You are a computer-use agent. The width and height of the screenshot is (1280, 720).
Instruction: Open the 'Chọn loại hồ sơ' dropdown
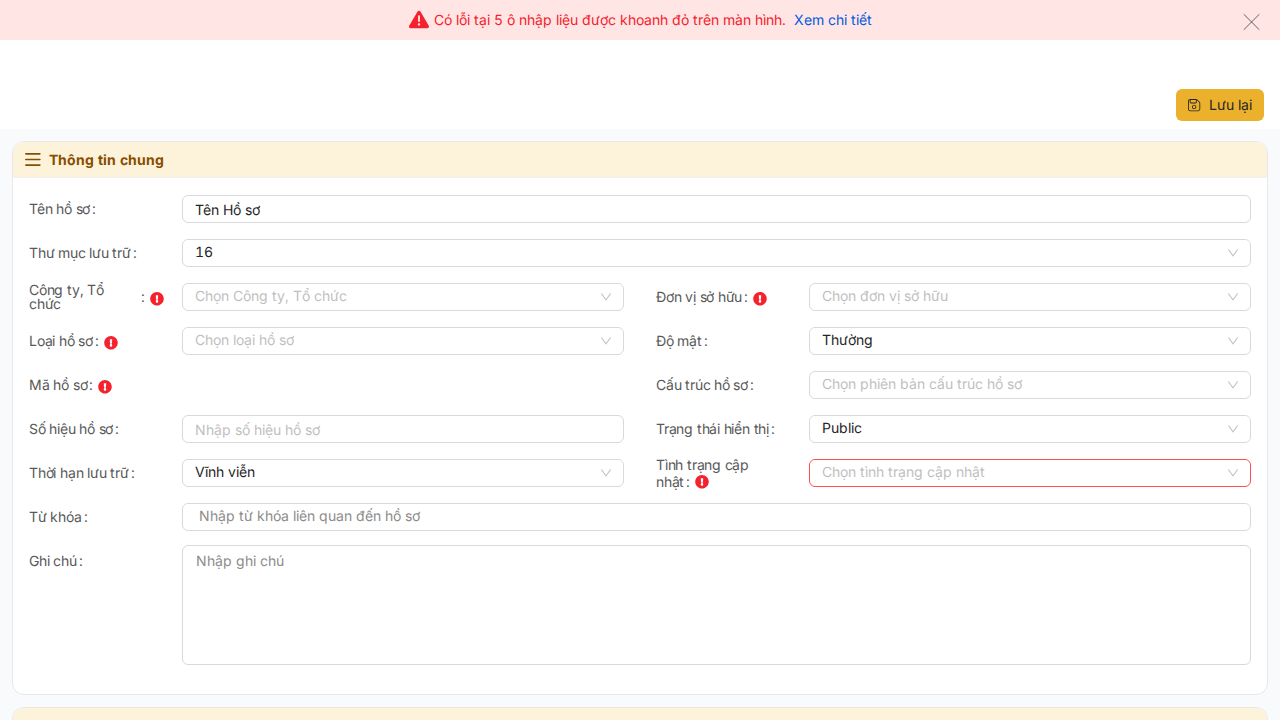[402, 341]
